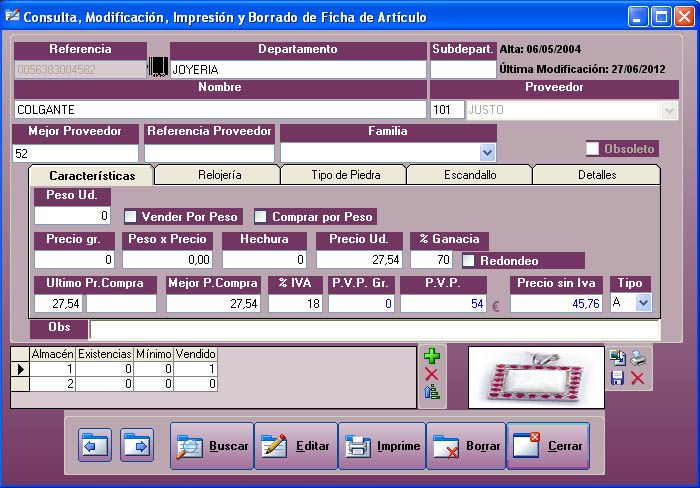700x488 pixels.
Task: Click the barcode icon beside Referencia
Action: 158,68
